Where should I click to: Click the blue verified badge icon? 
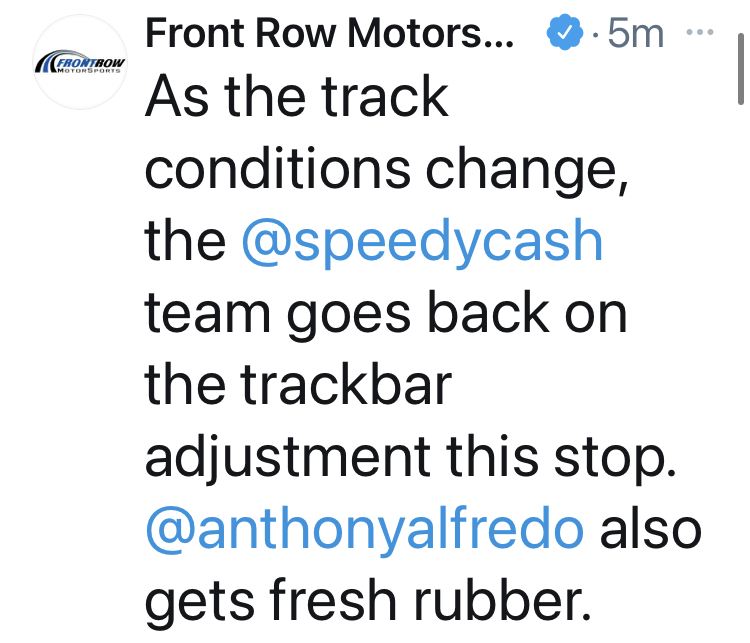point(564,34)
